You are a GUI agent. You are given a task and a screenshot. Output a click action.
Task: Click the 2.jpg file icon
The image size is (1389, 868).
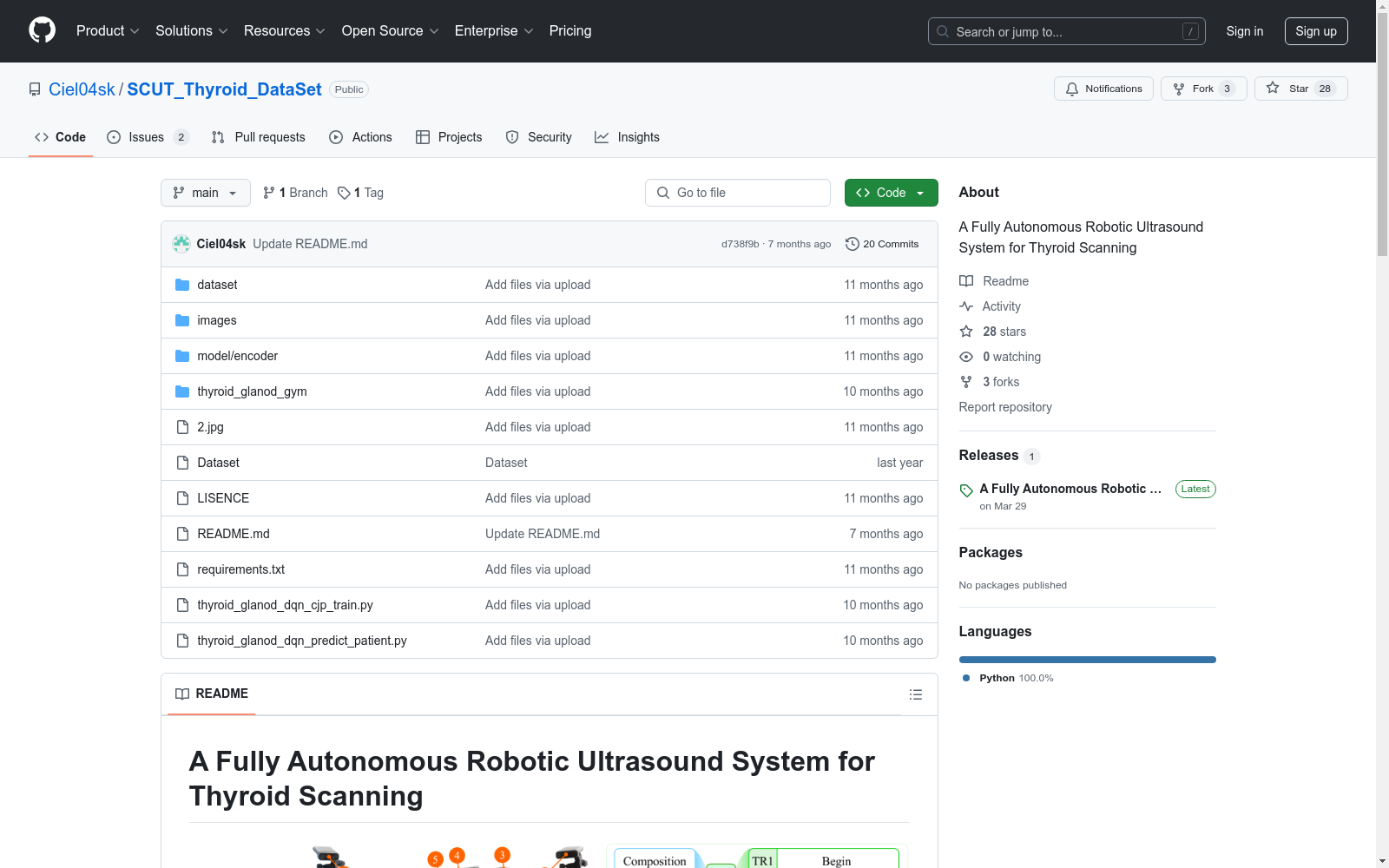point(182,427)
